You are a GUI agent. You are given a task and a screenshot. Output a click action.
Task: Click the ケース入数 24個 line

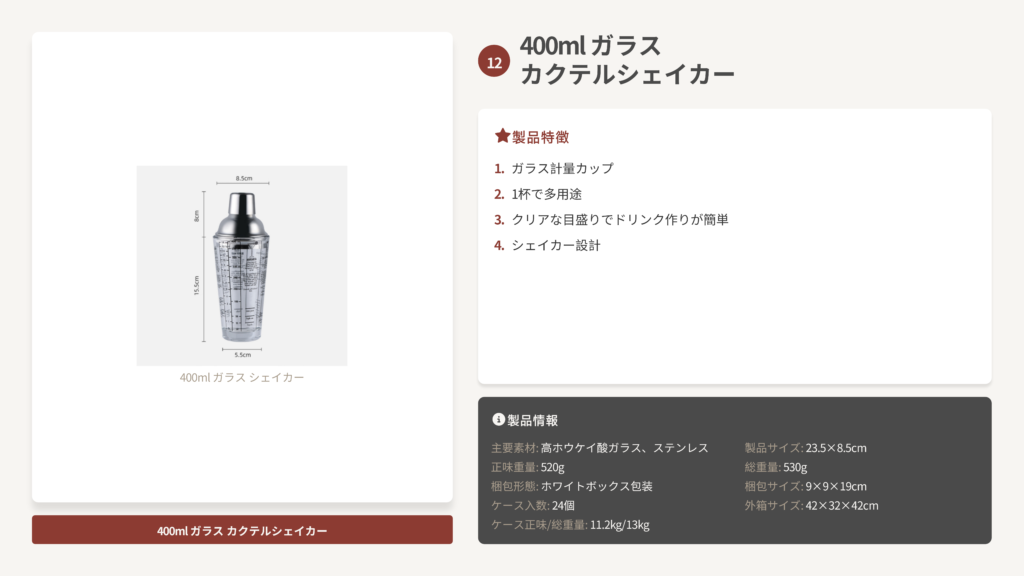[x=533, y=505]
